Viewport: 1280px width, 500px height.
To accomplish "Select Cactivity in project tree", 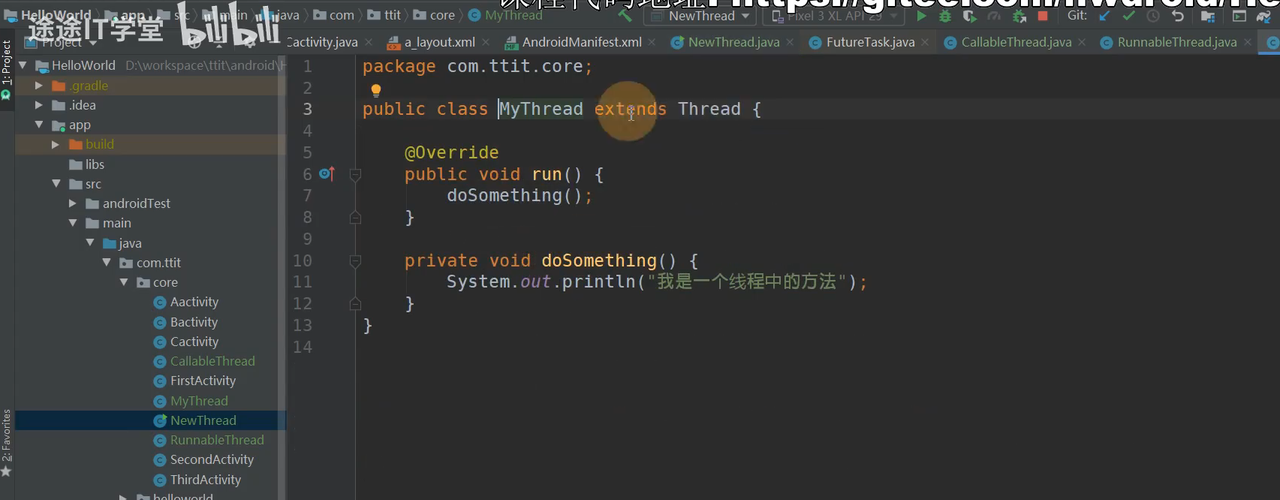I will 194,342.
